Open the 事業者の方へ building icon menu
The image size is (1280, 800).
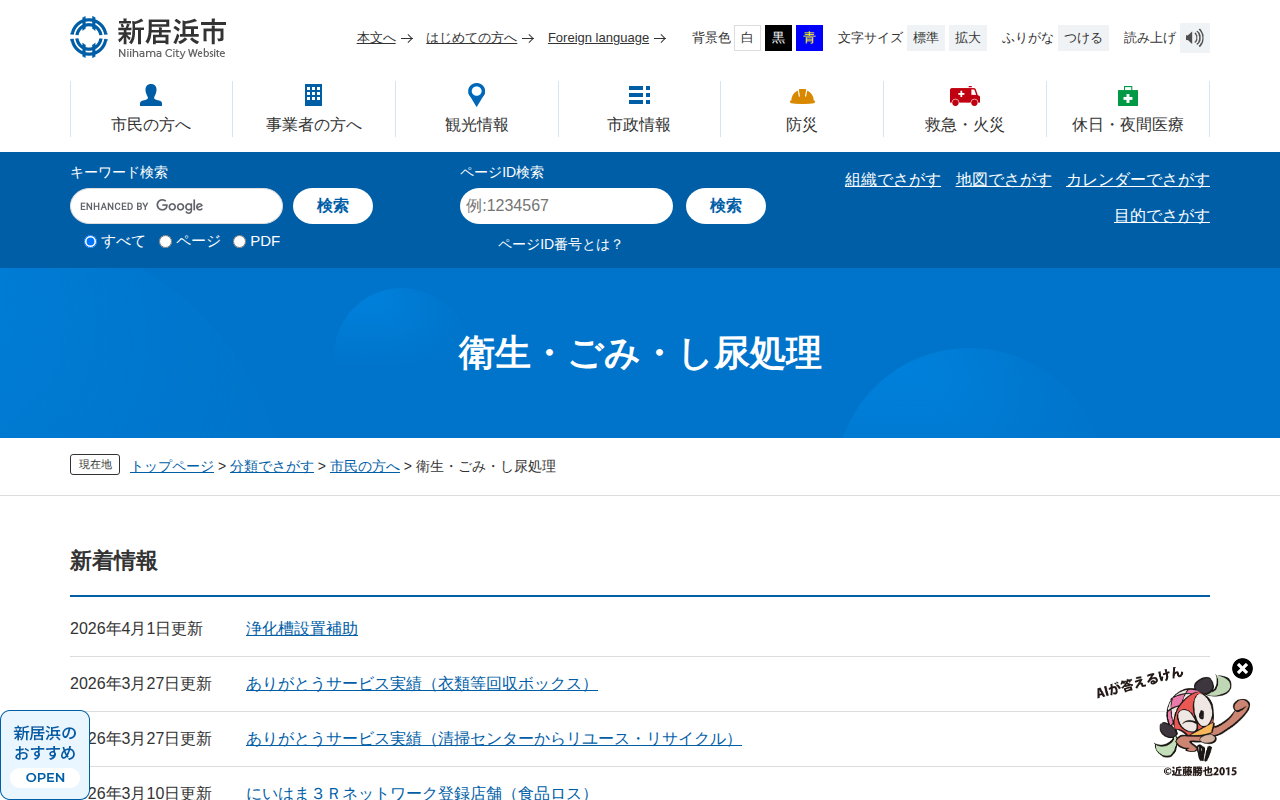click(x=313, y=95)
